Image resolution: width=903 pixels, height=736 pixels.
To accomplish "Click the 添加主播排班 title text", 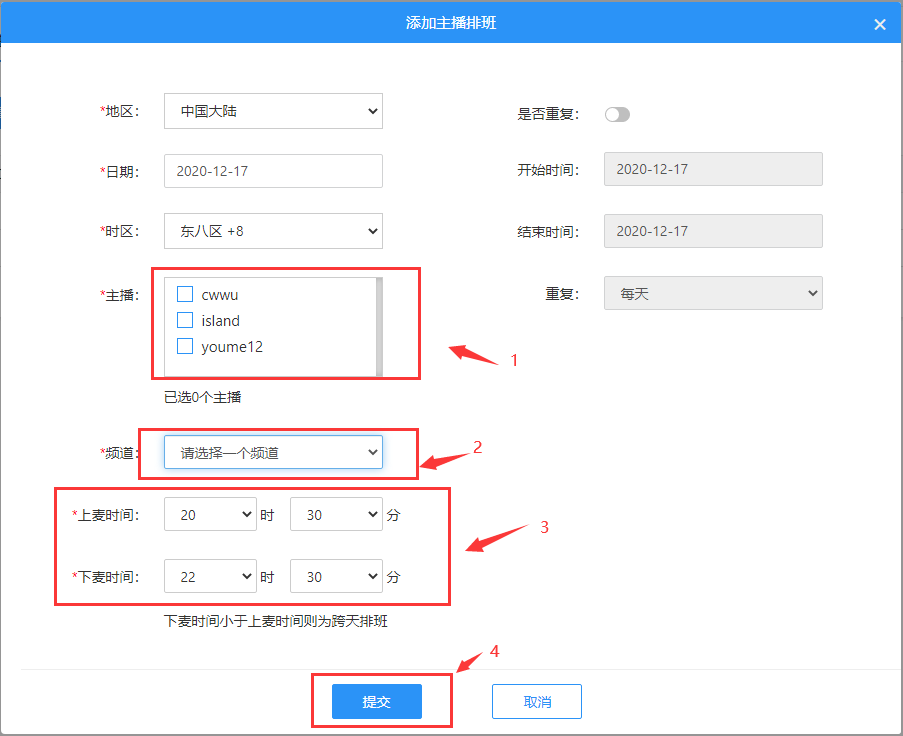I will point(451,23).
